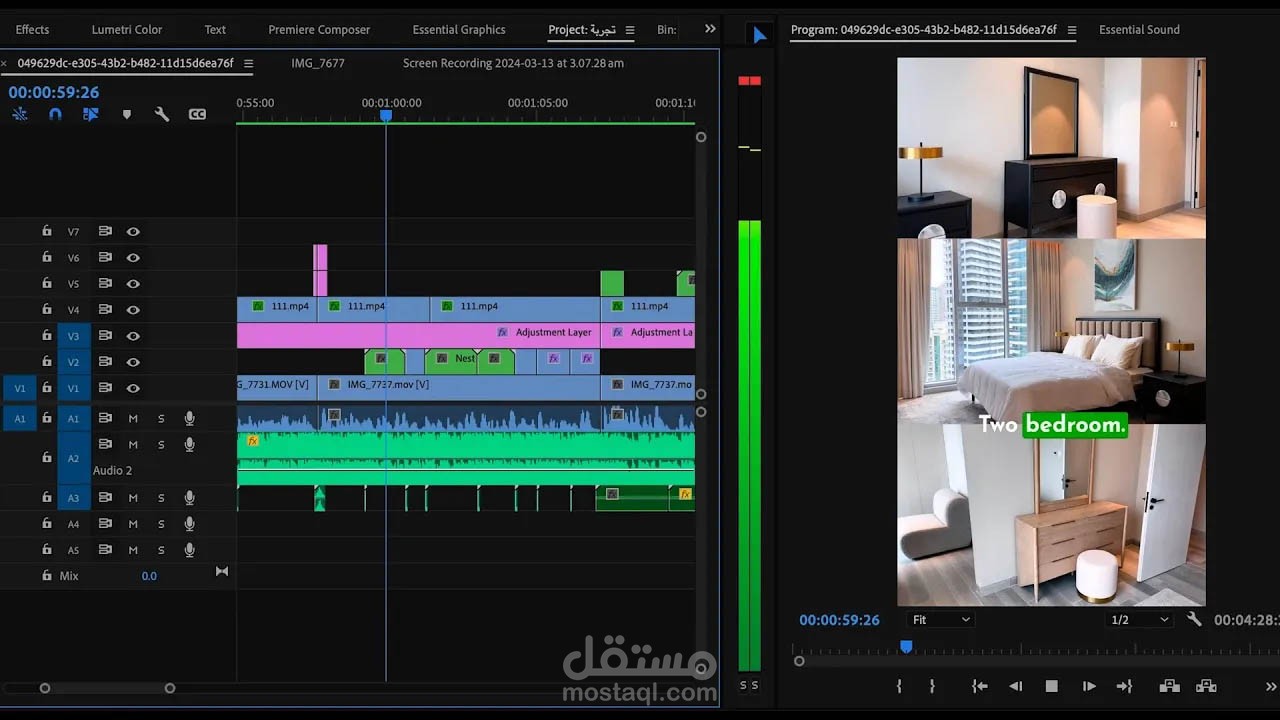Target track A3 header button
The image size is (1280, 720).
[73, 498]
